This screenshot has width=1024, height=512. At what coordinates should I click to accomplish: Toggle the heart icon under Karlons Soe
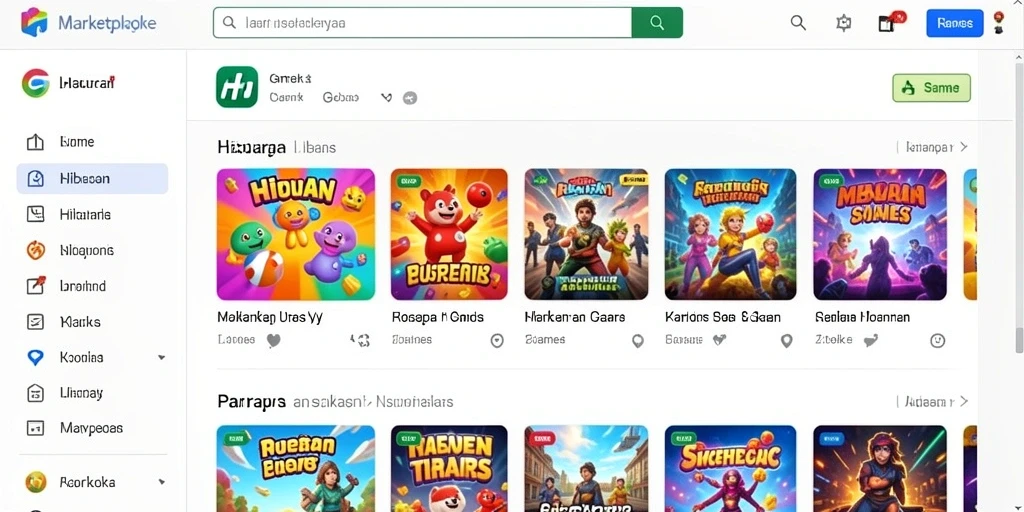719,340
